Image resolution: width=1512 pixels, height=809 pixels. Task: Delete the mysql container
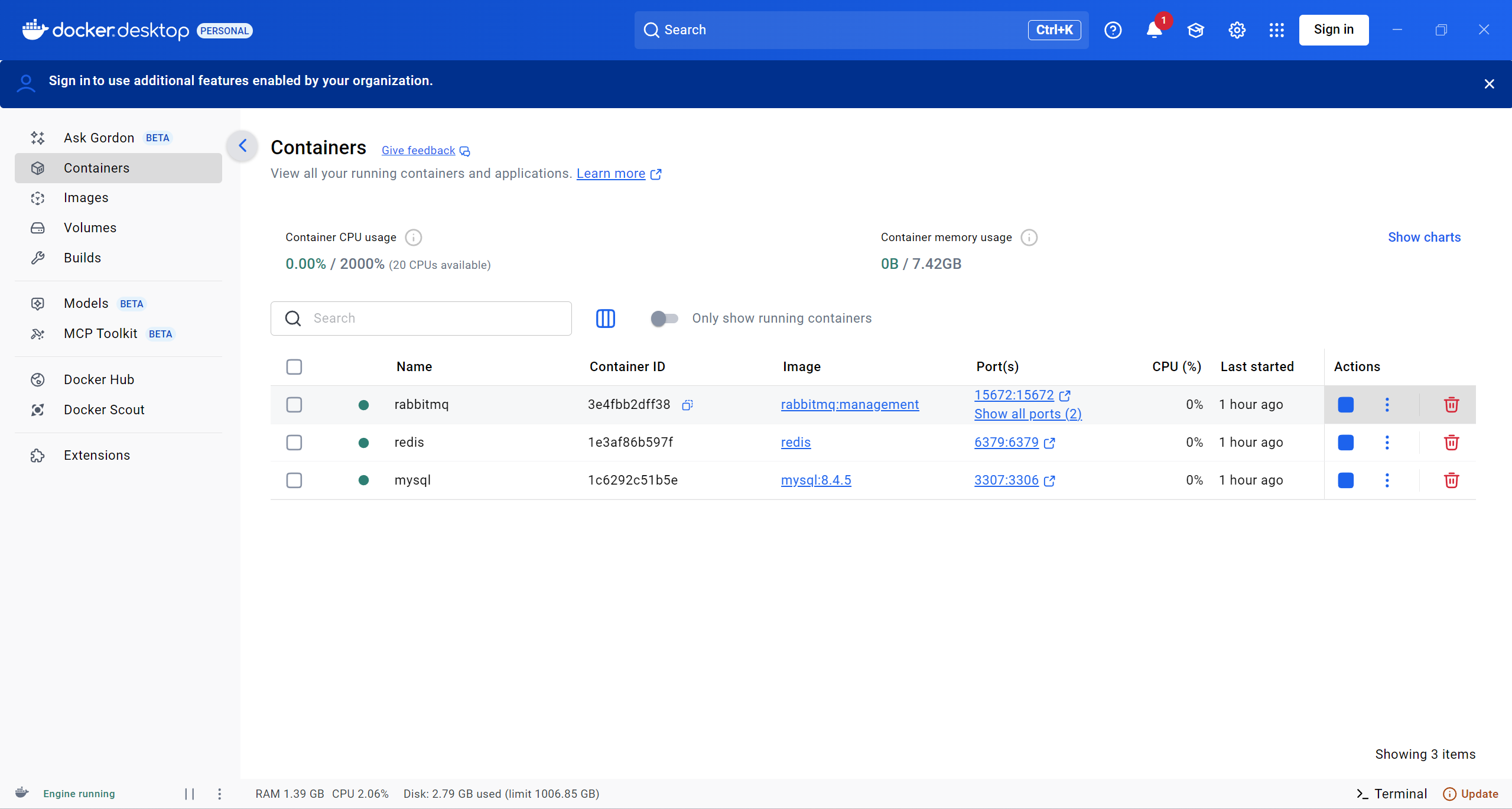coord(1451,480)
